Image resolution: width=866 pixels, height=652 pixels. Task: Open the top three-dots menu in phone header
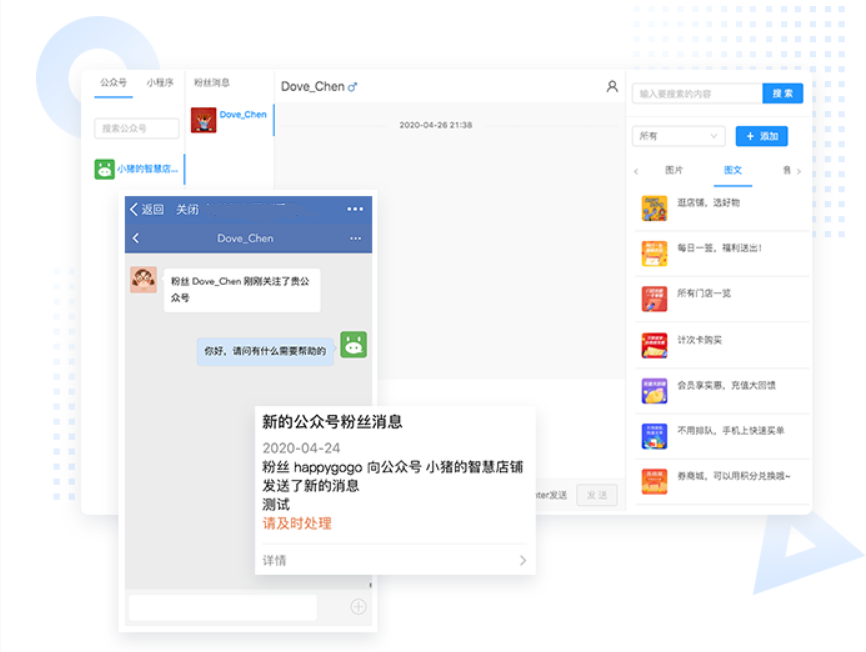tap(355, 209)
